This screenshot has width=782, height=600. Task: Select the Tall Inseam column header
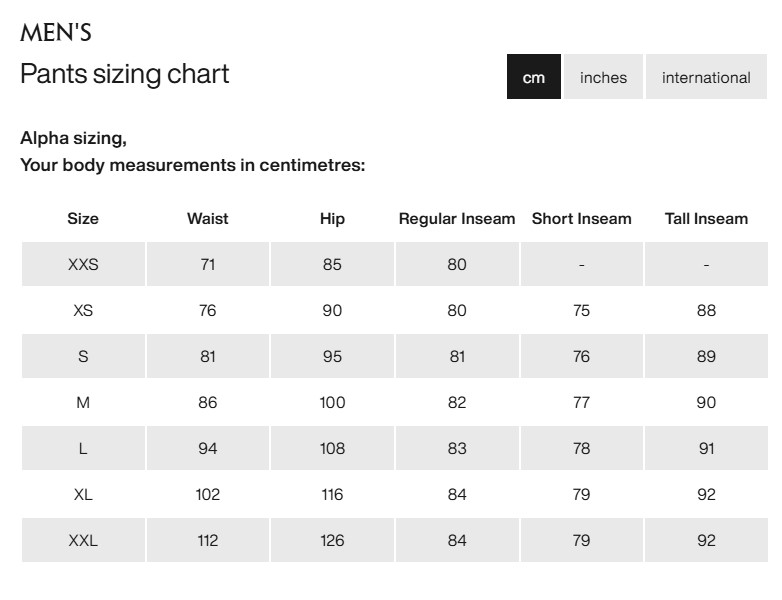pos(706,219)
